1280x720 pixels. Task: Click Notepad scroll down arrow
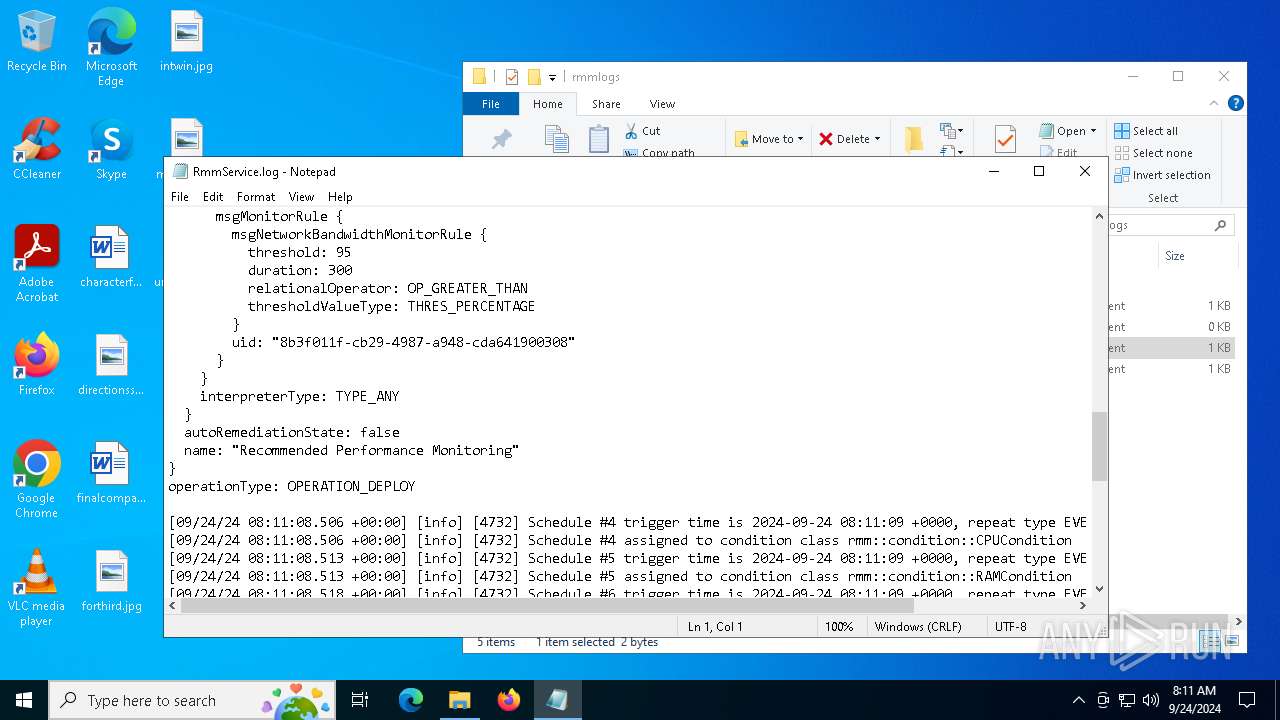[1100, 590]
